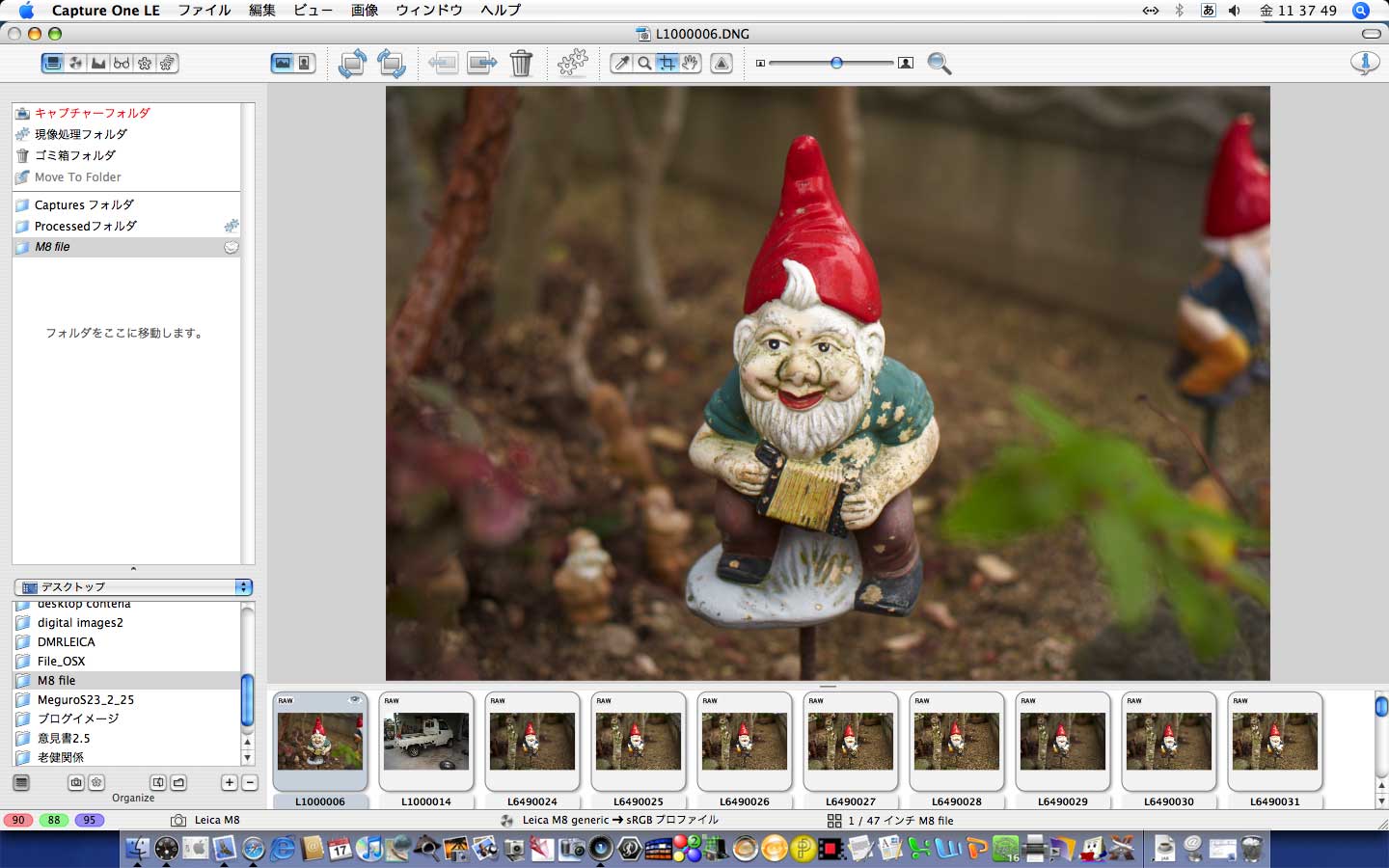
Task: Select the magnifier zoom cursor tool
Action: click(644, 63)
